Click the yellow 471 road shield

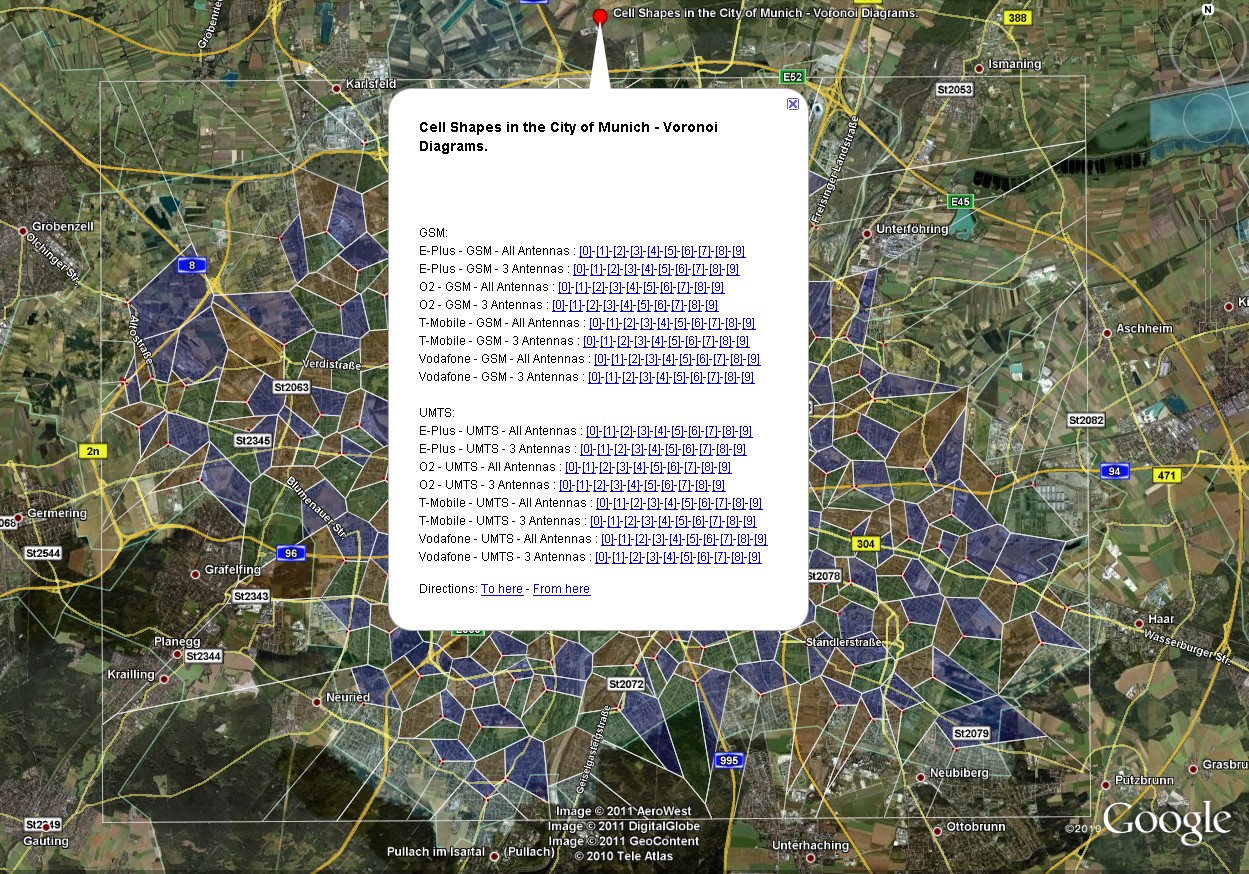(x=1166, y=475)
